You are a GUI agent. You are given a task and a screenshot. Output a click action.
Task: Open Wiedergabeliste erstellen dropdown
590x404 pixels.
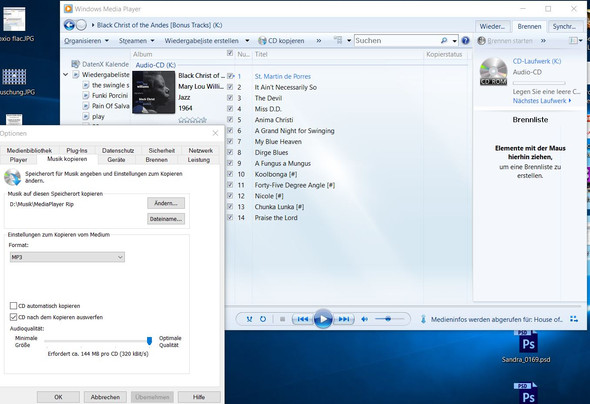(x=207, y=41)
